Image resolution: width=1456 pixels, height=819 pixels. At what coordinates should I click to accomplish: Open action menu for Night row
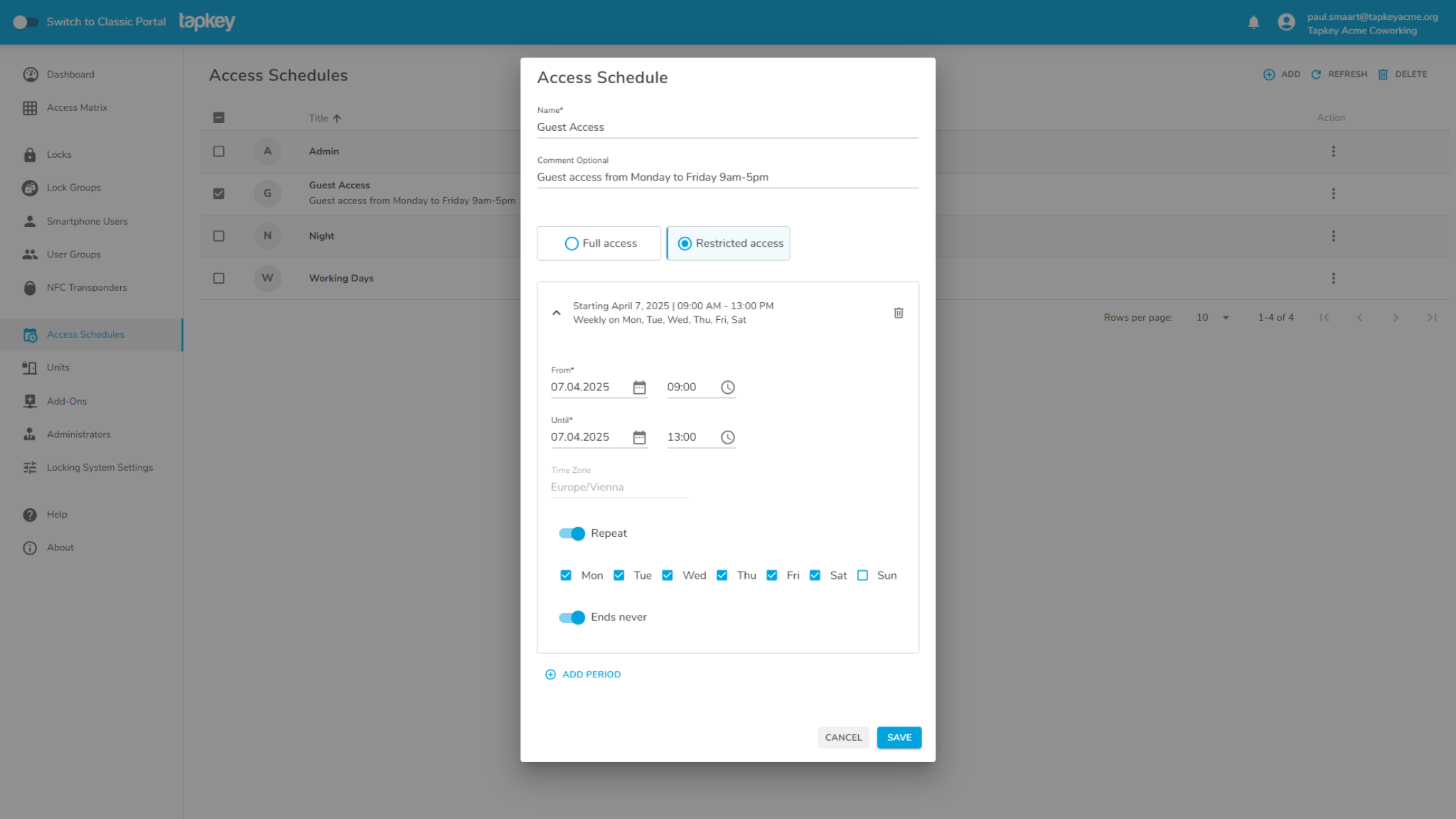click(1334, 236)
